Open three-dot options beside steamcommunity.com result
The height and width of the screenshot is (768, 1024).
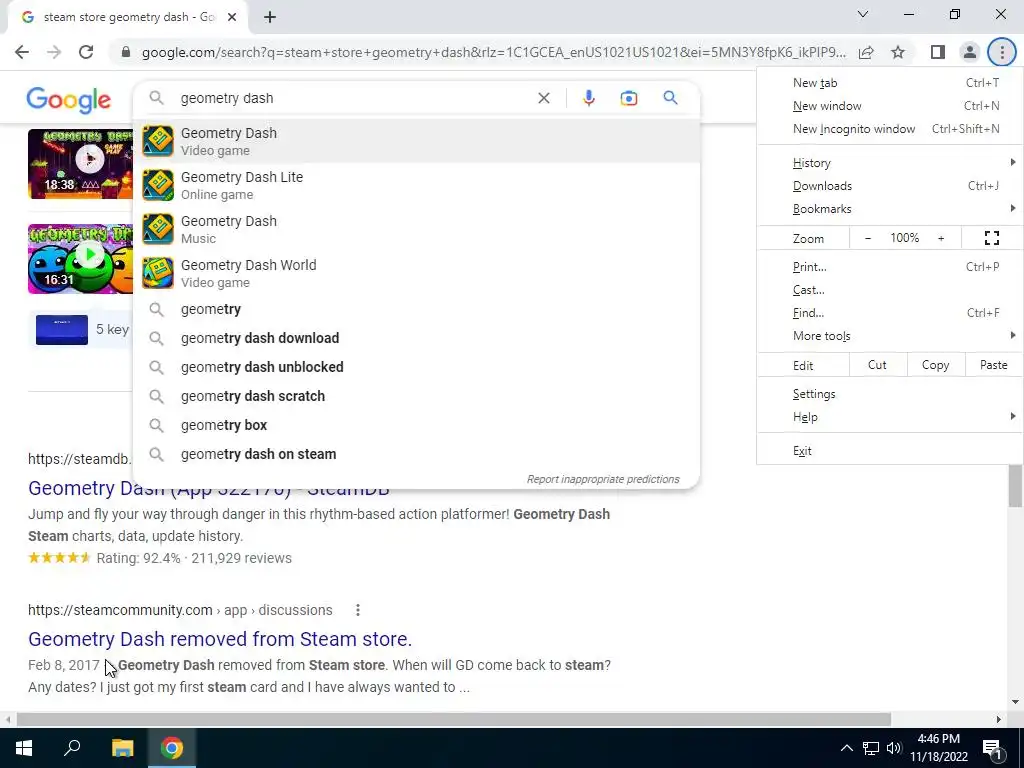[x=357, y=610]
